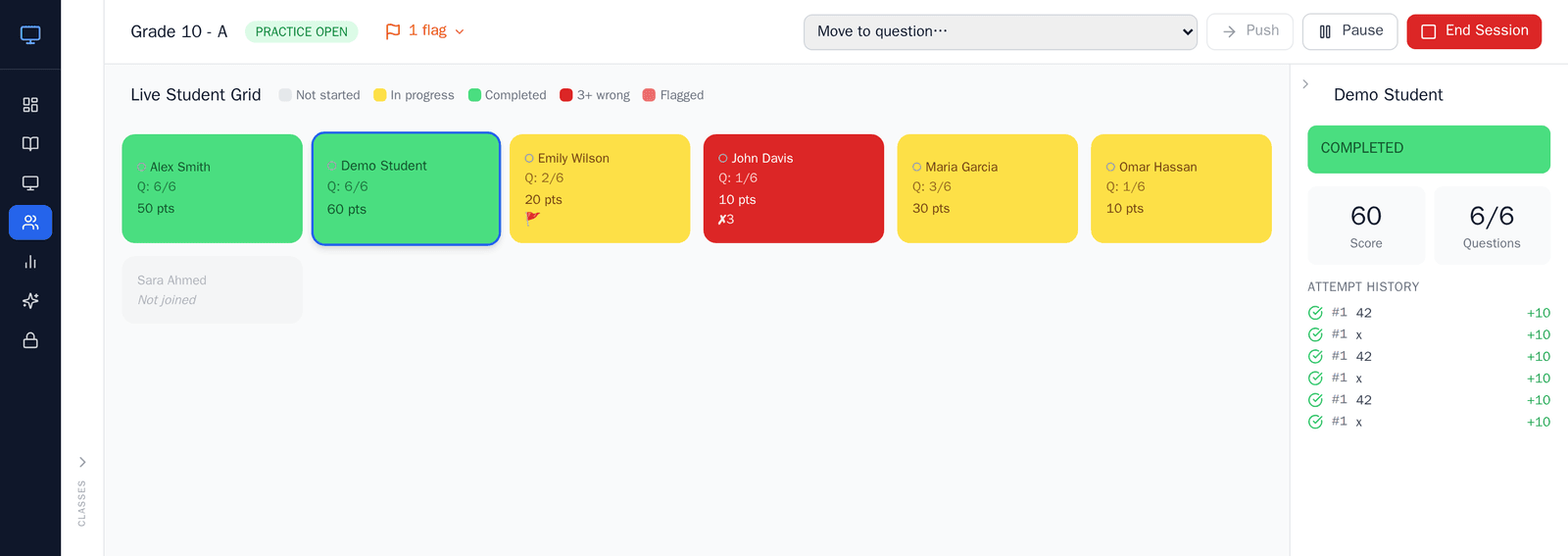Image resolution: width=1568 pixels, height=556 pixels.
Task: Click the flag icon on Emily Wilson card
Action: coord(532,219)
